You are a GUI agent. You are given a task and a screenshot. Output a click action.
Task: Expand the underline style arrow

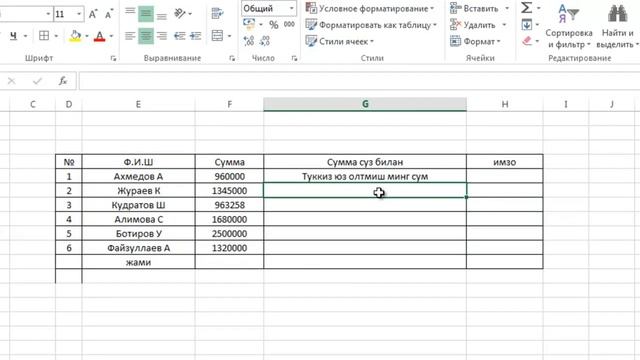point(25,36)
